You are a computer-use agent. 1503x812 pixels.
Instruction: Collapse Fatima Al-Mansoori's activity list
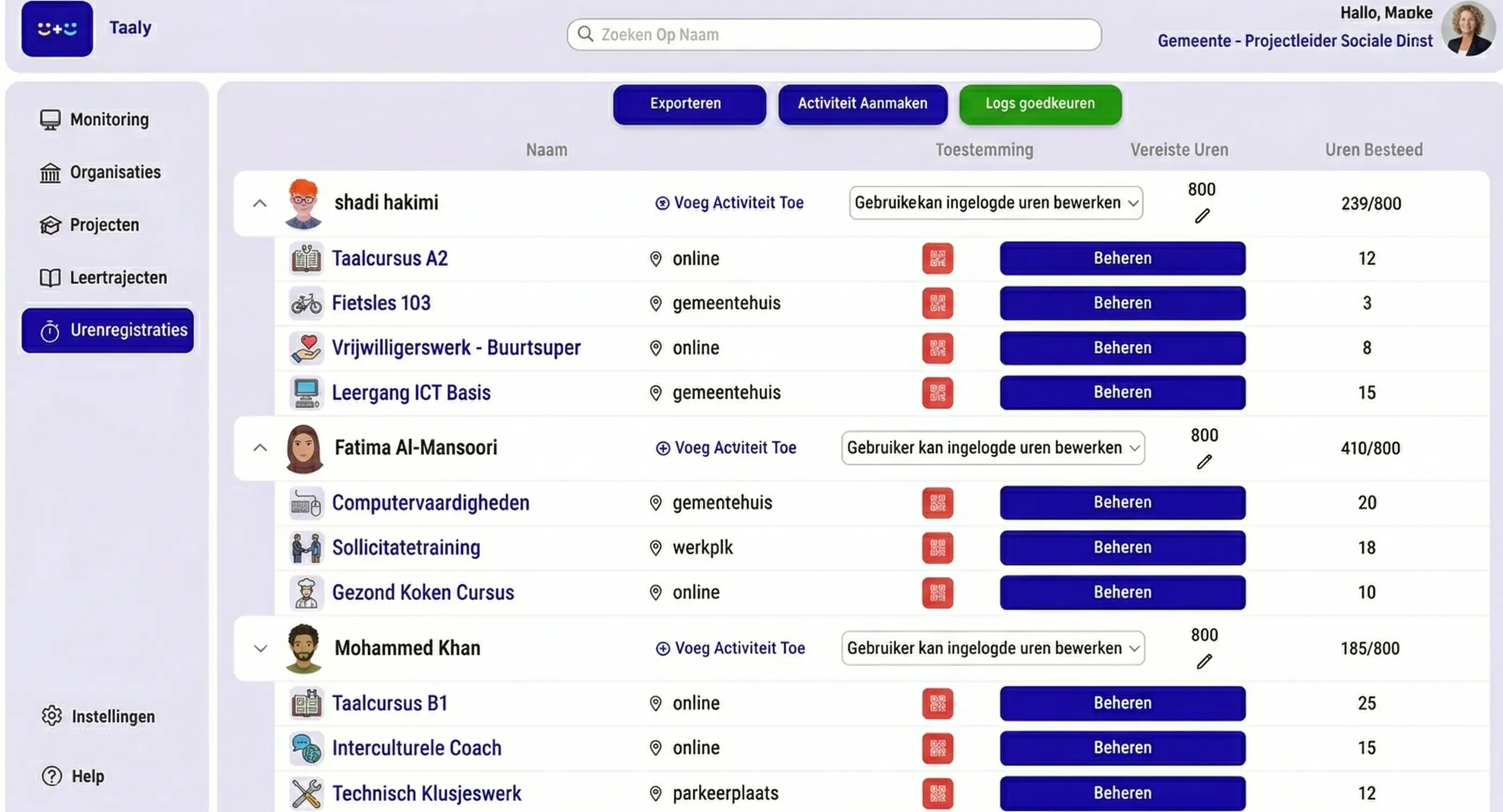[x=260, y=448]
